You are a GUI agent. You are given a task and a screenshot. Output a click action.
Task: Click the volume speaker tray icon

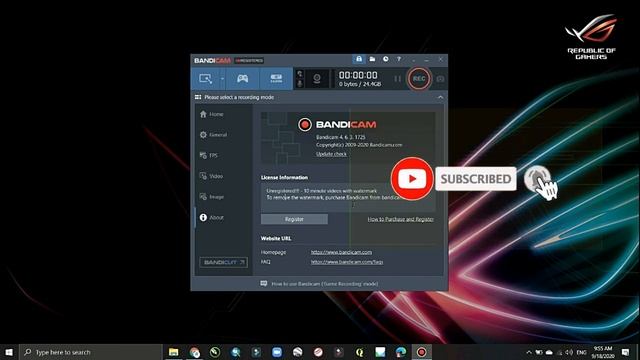569,352
